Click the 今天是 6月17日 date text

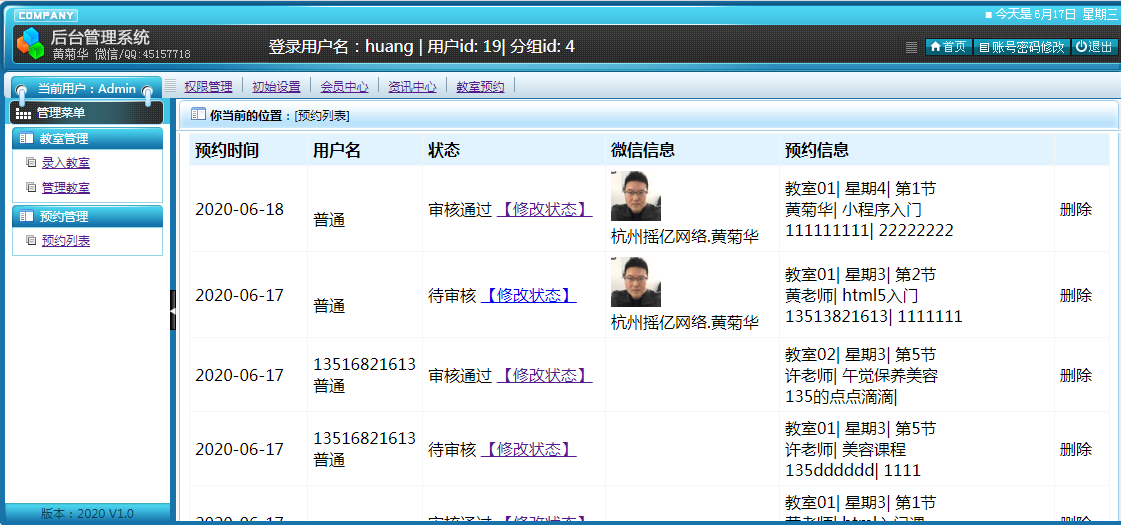(x=1035, y=14)
